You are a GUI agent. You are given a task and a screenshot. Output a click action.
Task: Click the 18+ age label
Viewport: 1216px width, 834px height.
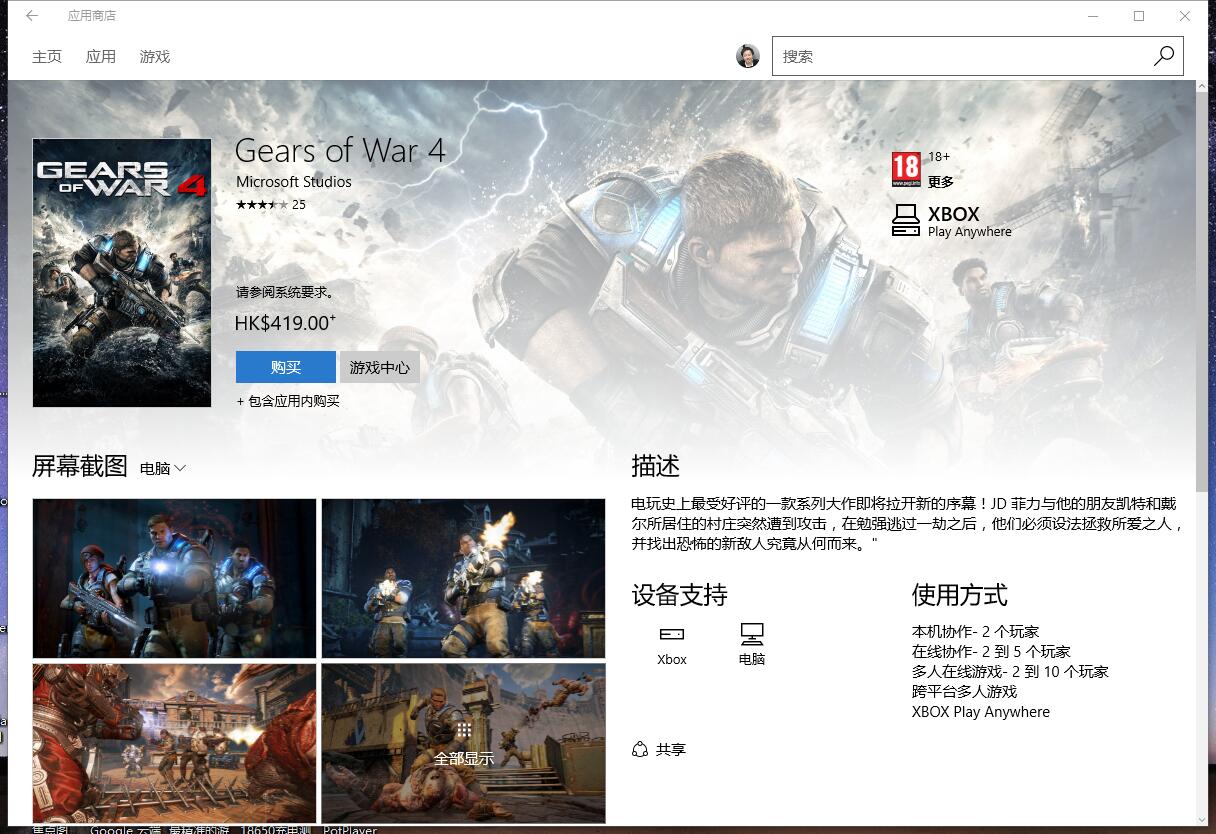(939, 156)
